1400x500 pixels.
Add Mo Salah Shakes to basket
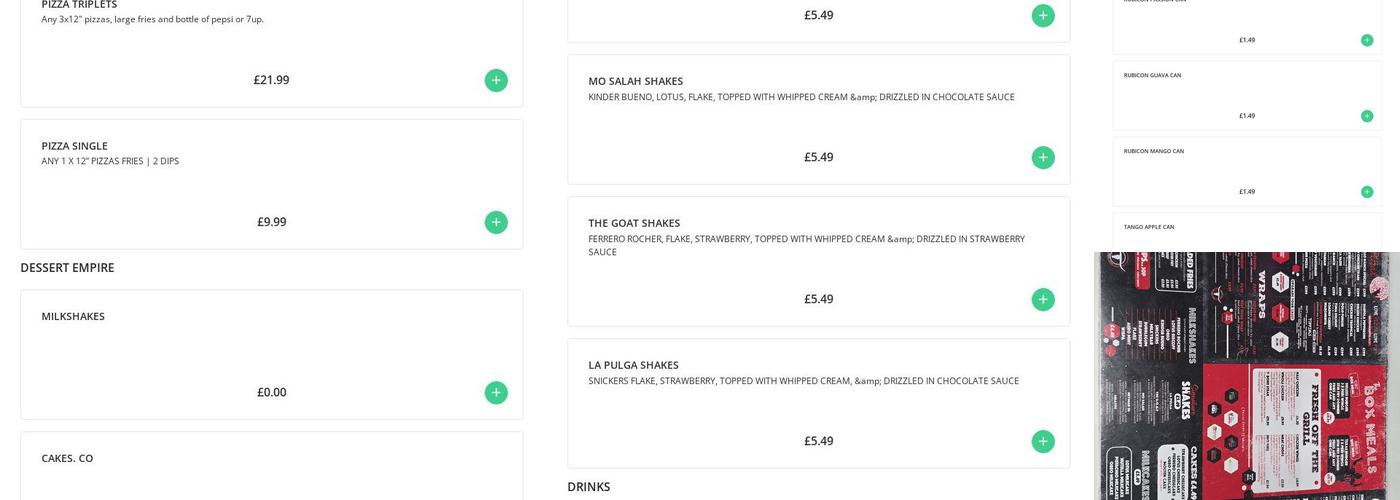pyautogui.click(x=1043, y=157)
